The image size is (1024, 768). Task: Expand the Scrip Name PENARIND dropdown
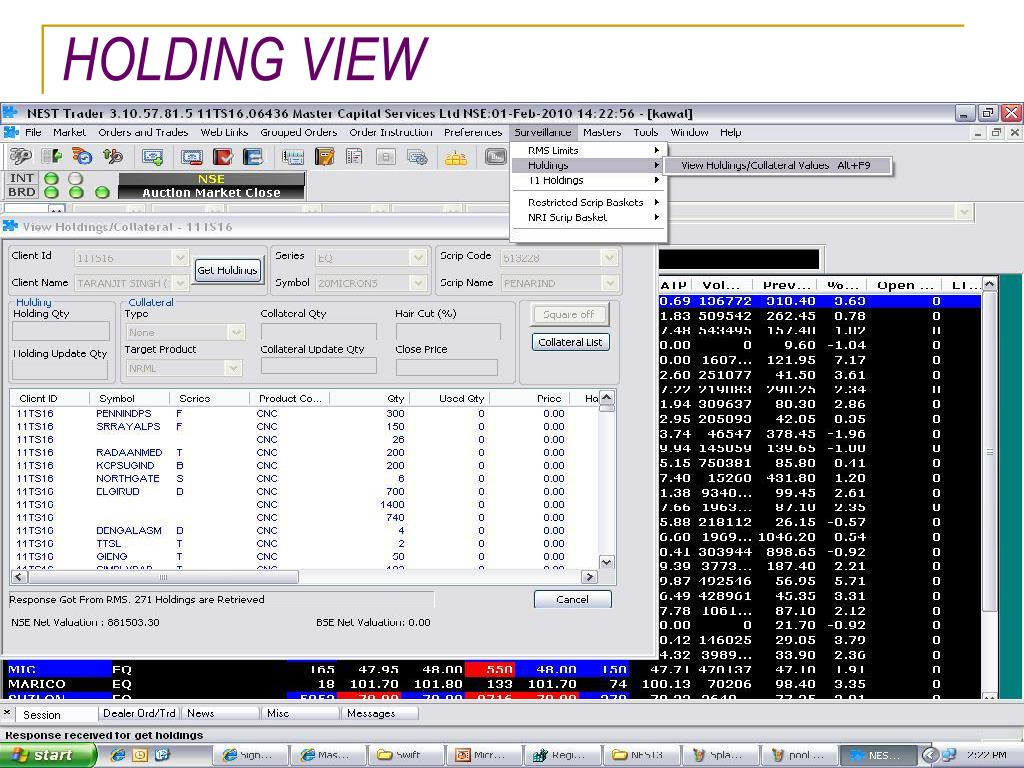click(609, 283)
